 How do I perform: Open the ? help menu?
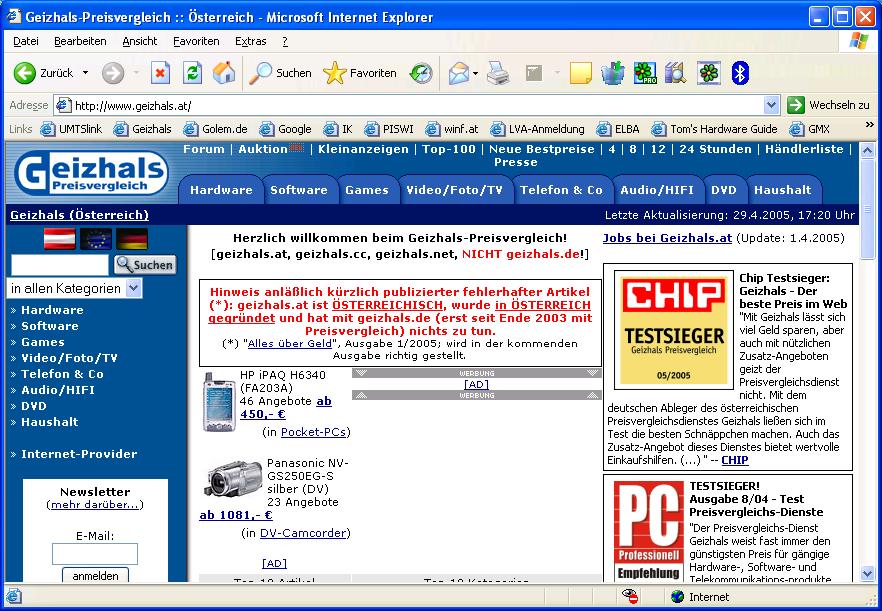click(285, 41)
